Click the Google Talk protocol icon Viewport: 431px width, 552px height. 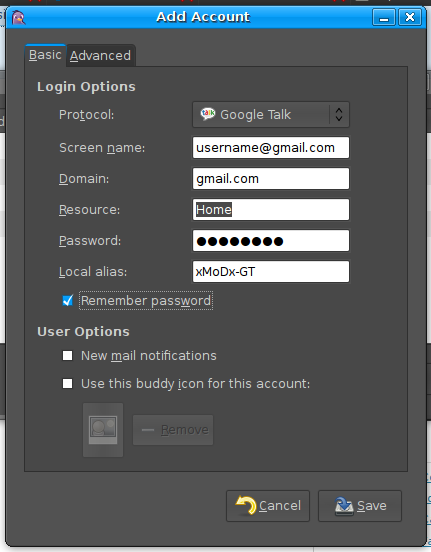208,114
